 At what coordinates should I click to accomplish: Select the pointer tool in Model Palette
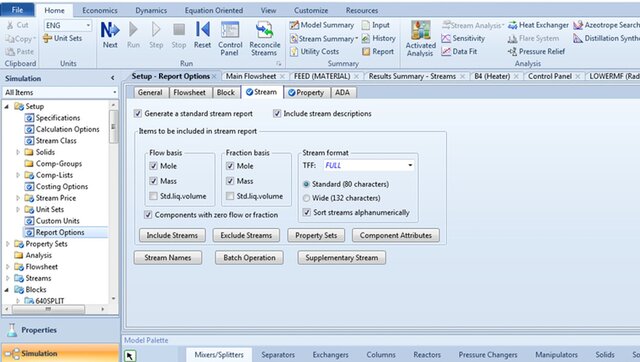[x=130, y=355]
